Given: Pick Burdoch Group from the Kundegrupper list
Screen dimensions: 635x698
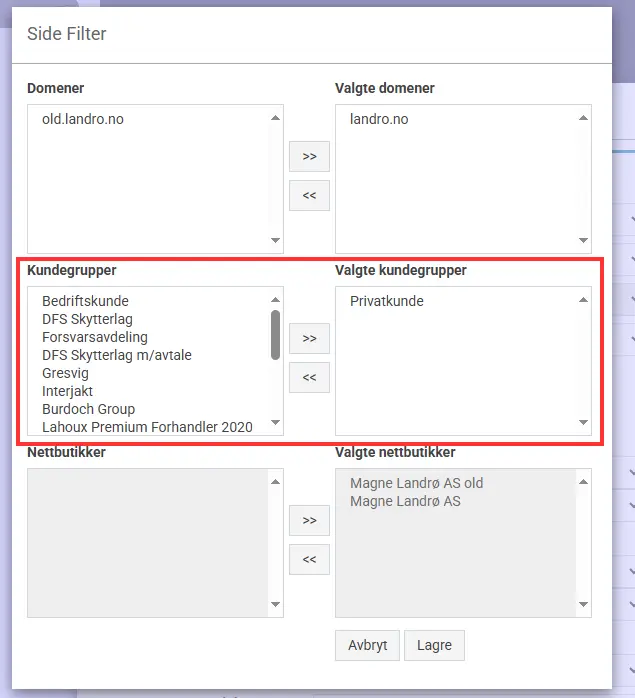Looking at the screenshot, I should coord(89,409).
